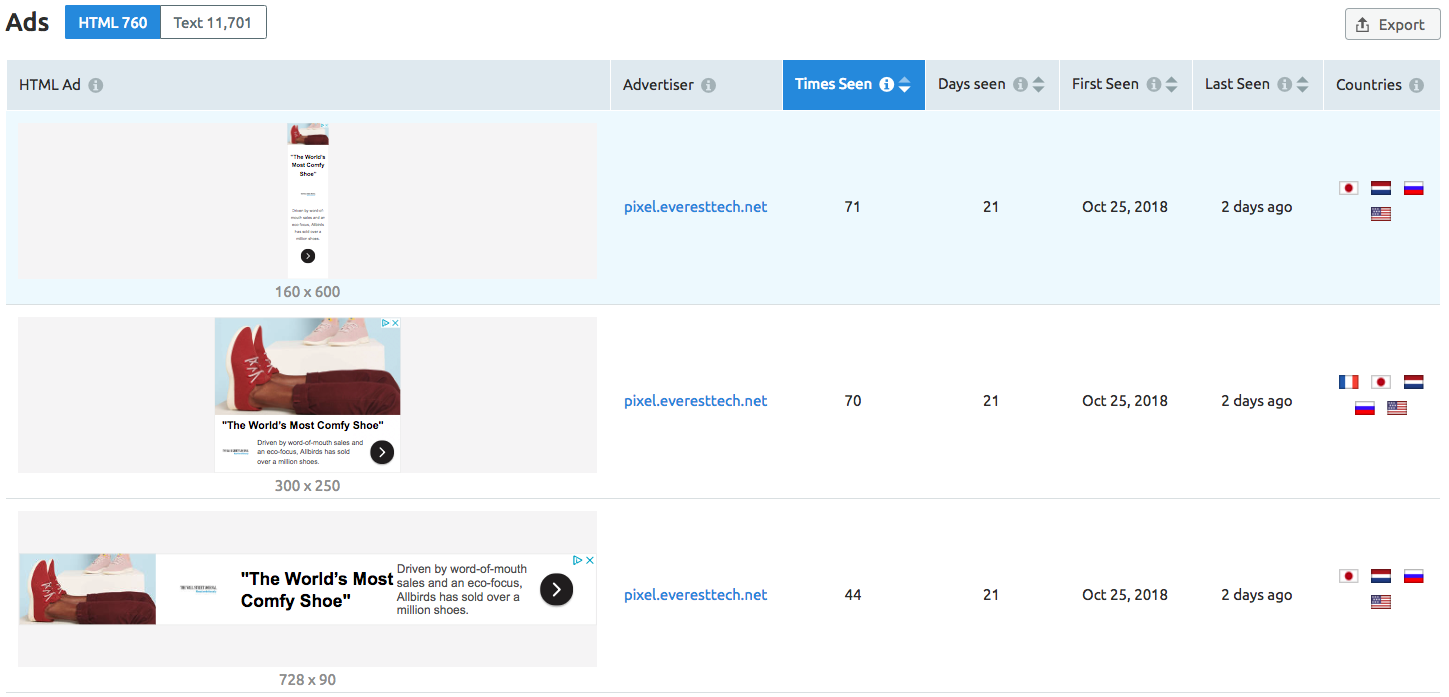The width and height of the screenshot is (1449, 697).
Task: Select the Times Seen value 71
Action: click(x=853, y=207)
